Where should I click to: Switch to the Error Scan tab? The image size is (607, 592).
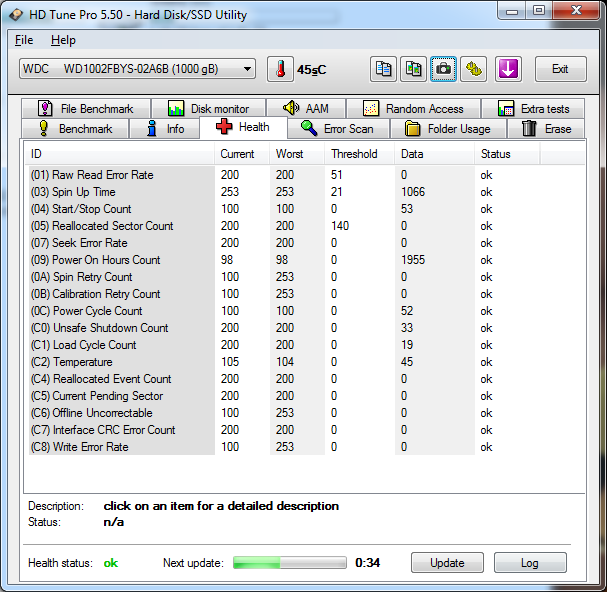pos(338,129)
